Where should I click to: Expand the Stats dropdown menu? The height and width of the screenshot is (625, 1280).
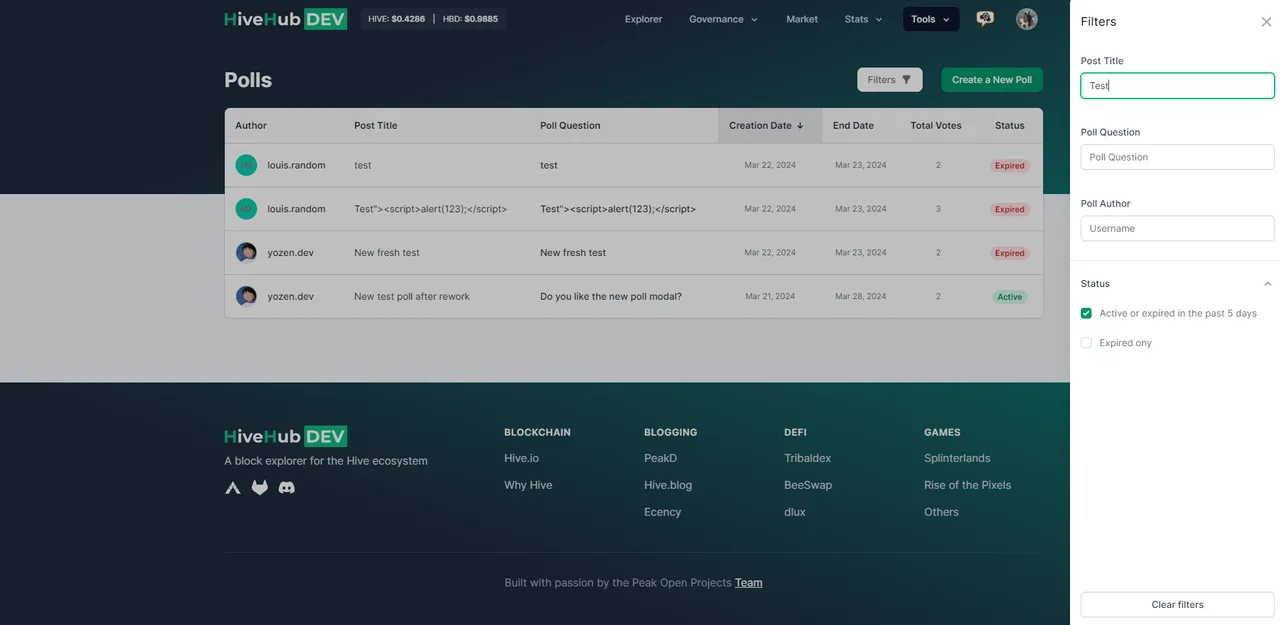[x=863, y=19]
